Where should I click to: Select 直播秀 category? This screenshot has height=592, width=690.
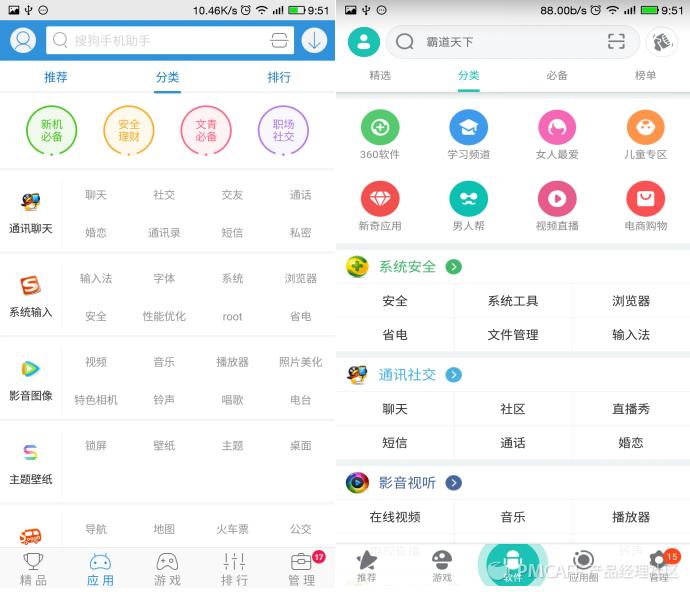click(631, 409)
